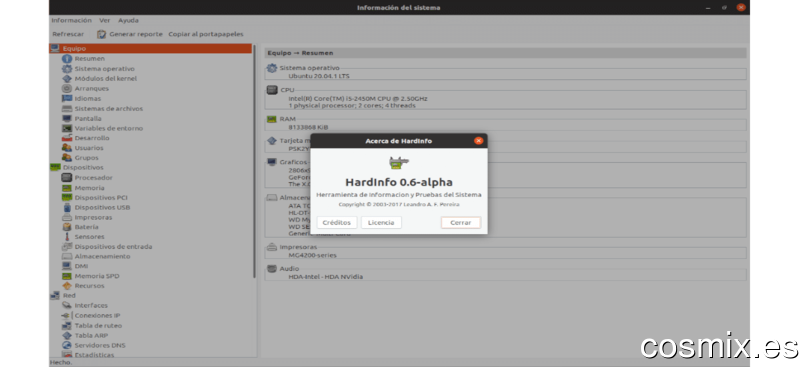Click the Créditos button
The image size is (800, 367).
[337, 223]
